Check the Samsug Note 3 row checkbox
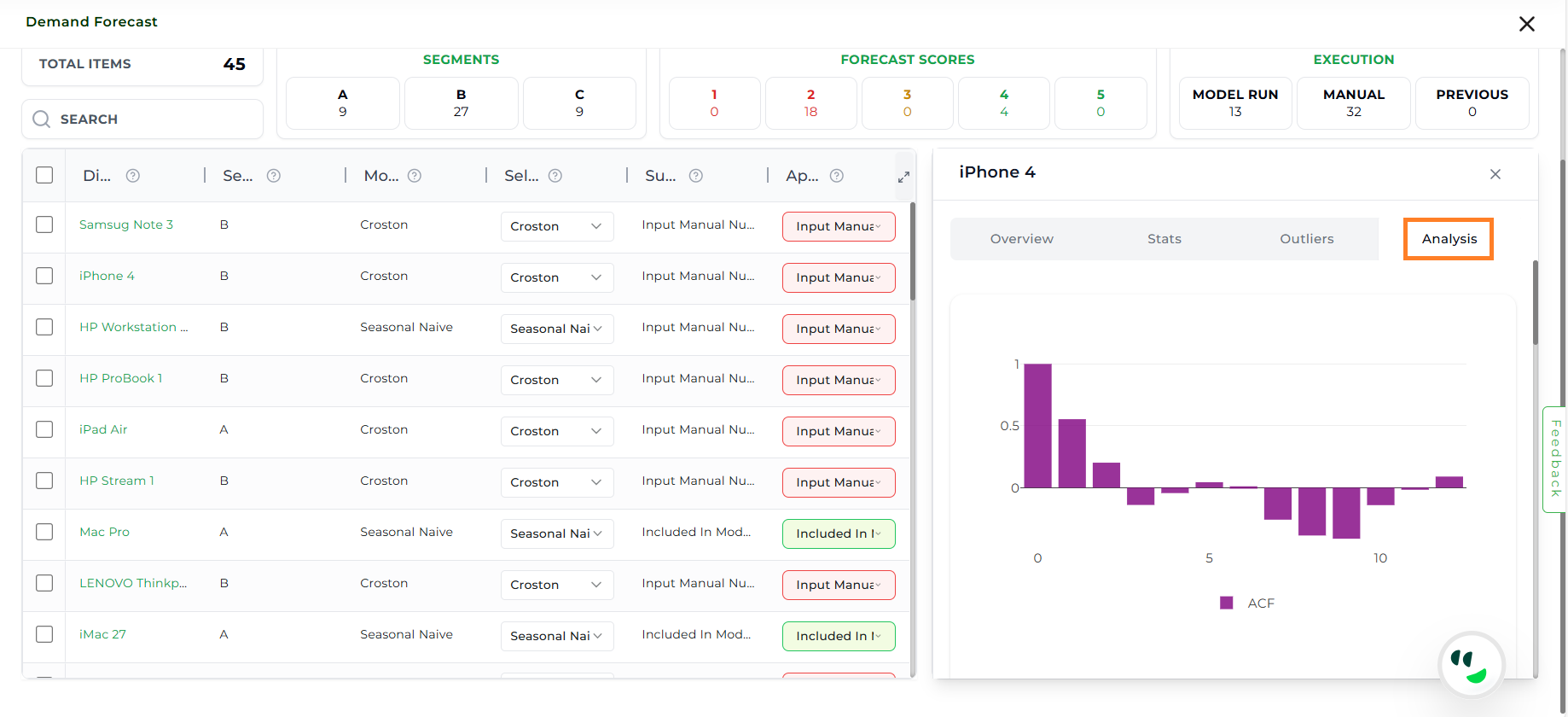This screenshot has height=717, width=1568. [x=44, y=224]
